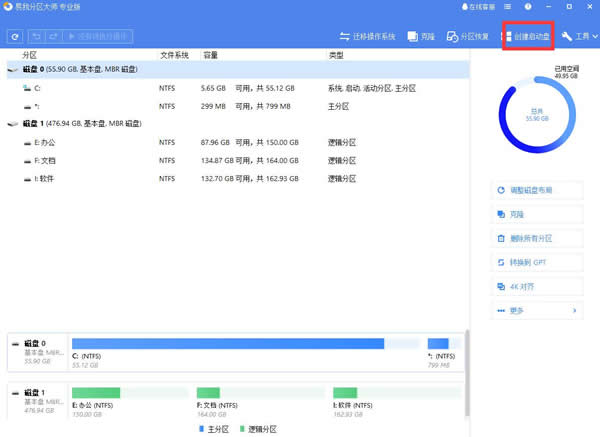Click 调整磁盘布局 adjust disk layout

point(537,190)
